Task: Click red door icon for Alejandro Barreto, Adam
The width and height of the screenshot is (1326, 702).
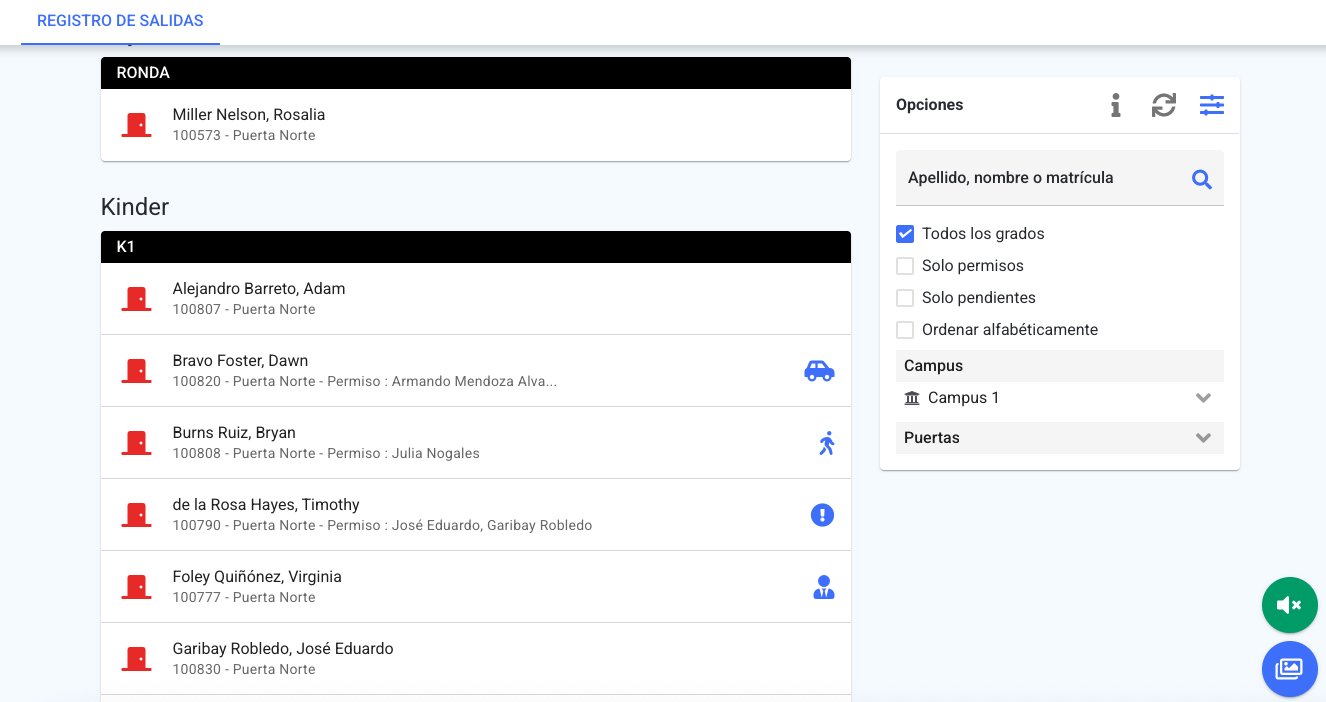Action: tap(136, 299)
